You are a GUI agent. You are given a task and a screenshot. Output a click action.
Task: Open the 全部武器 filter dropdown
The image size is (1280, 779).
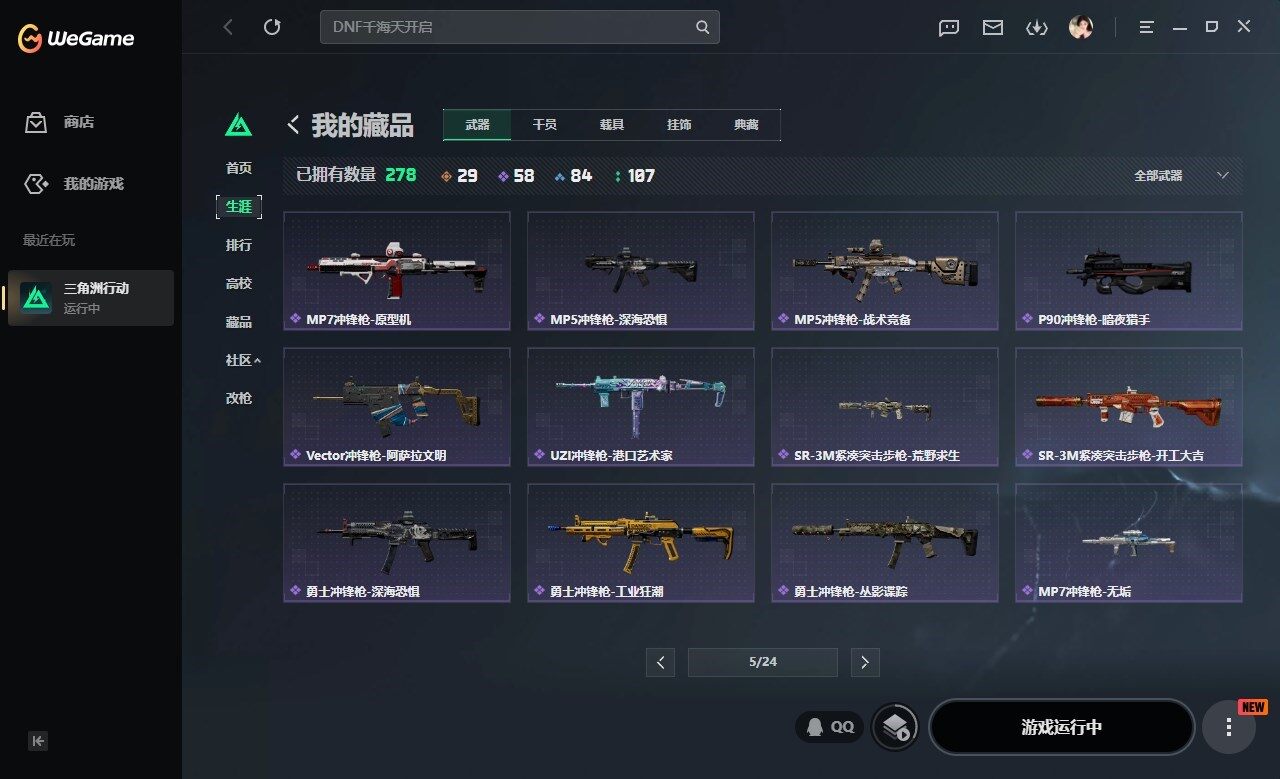click(1181, 175)
